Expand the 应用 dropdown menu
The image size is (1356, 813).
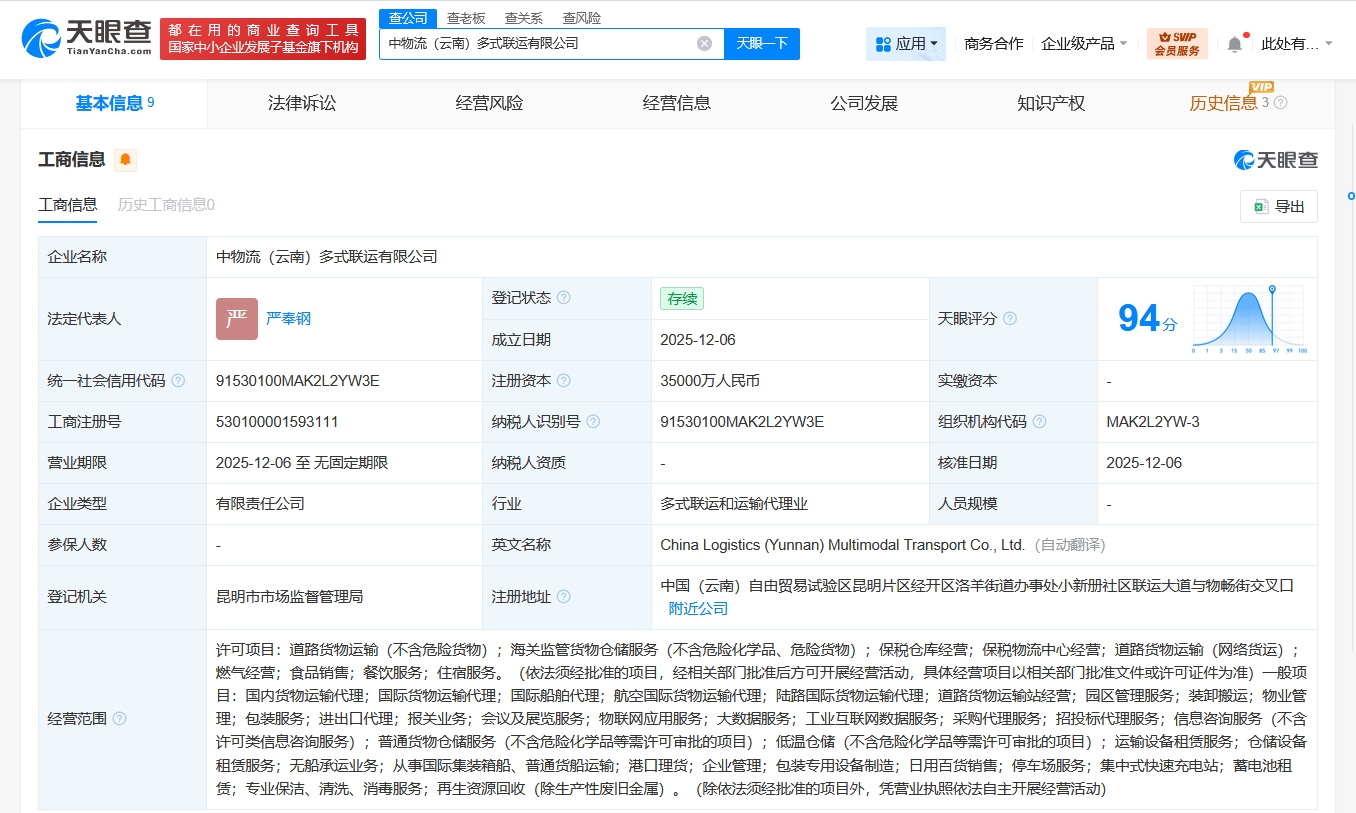point(910,43)
